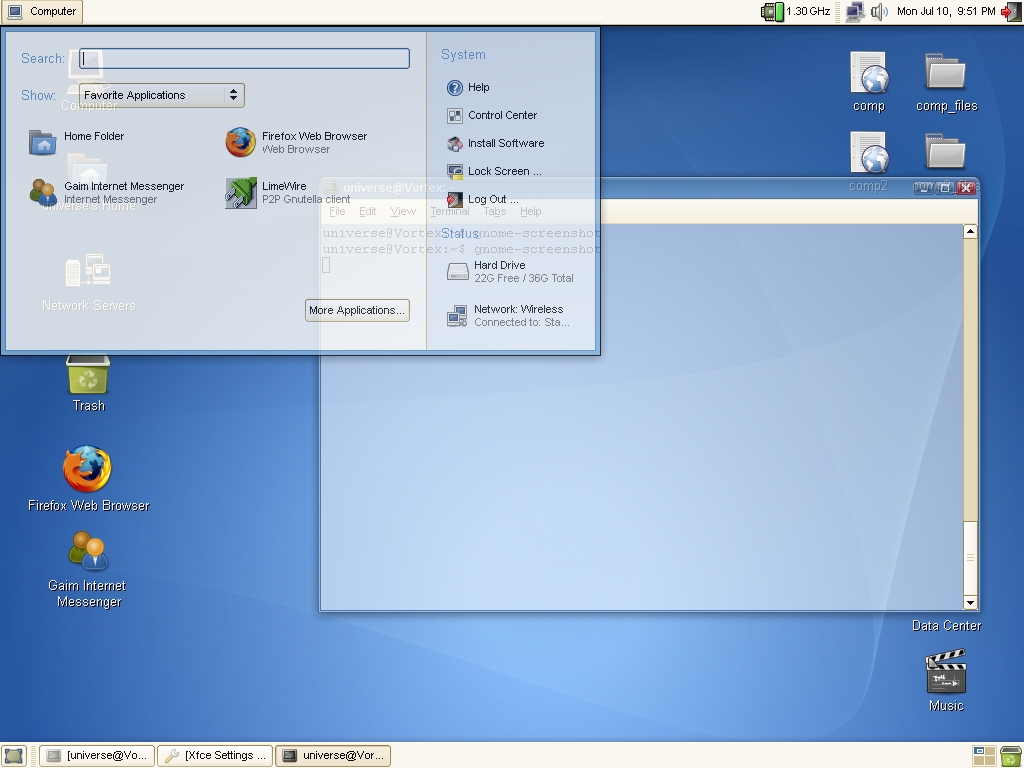Click the workspace switcher in the bottom panel
This screenshot has height=768, width=1024.
click(x=984, y=756)
